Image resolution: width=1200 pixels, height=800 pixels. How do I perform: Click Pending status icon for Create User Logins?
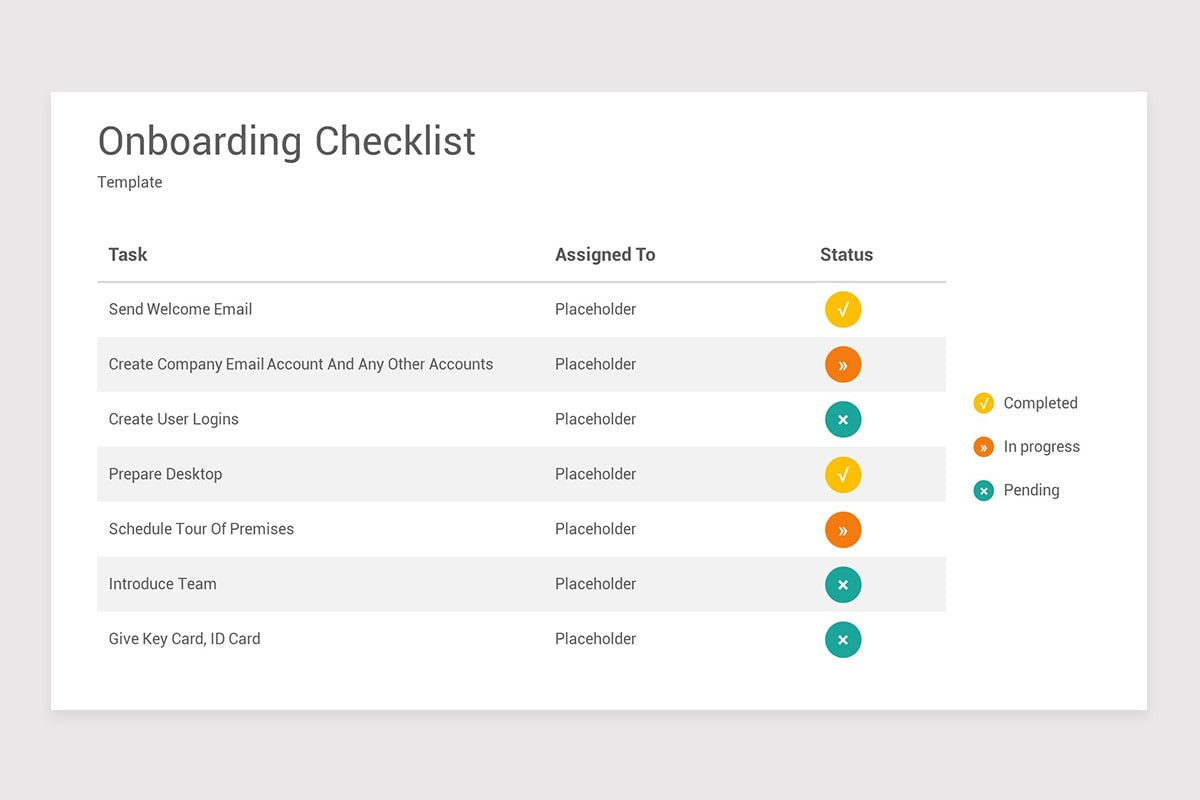(843, 420)
